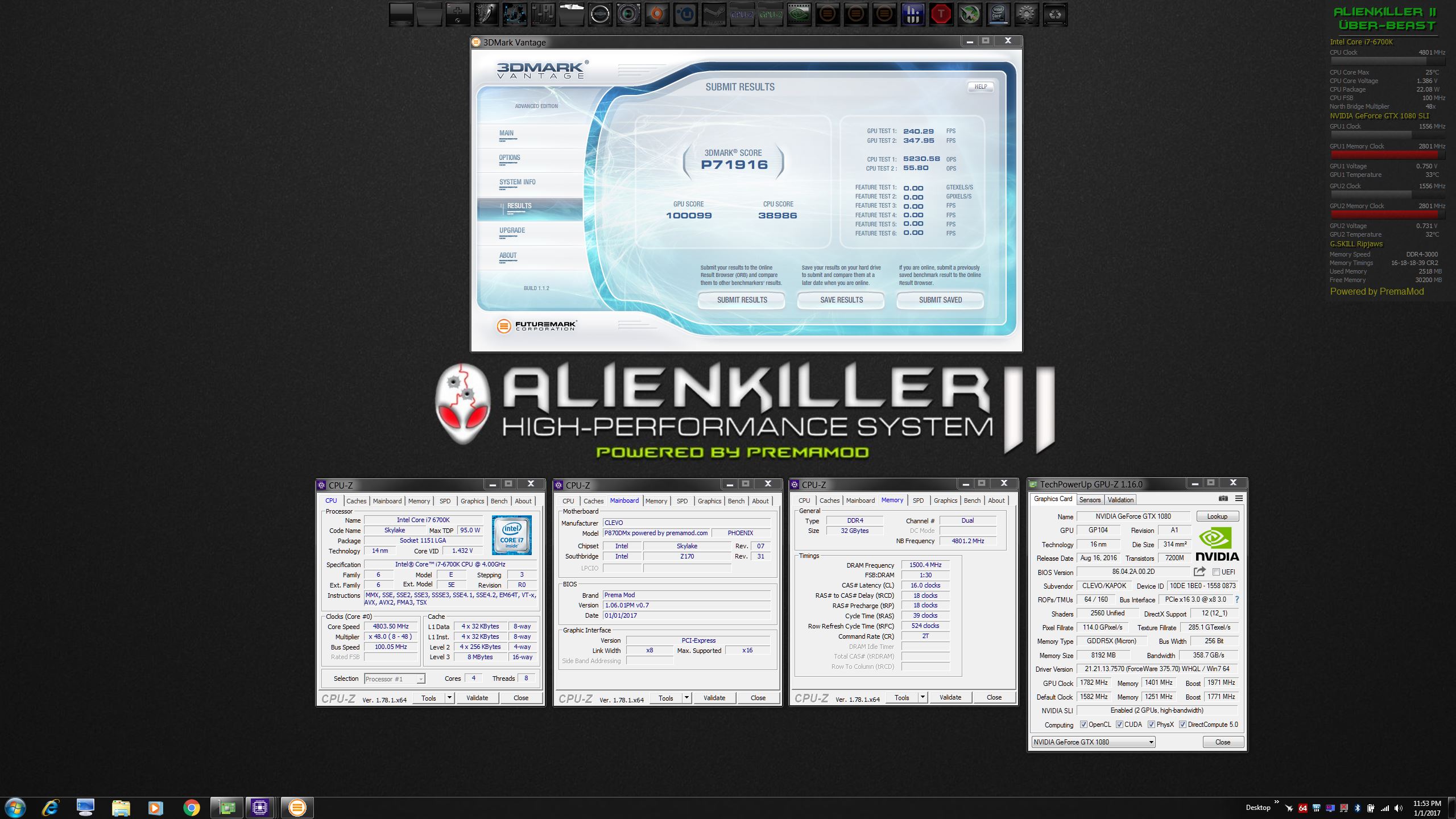The height and width of the screenshot is (819, 1456).
Task: Click the green NVIDIA icon in the dock
Action: (x=799, y=14)
